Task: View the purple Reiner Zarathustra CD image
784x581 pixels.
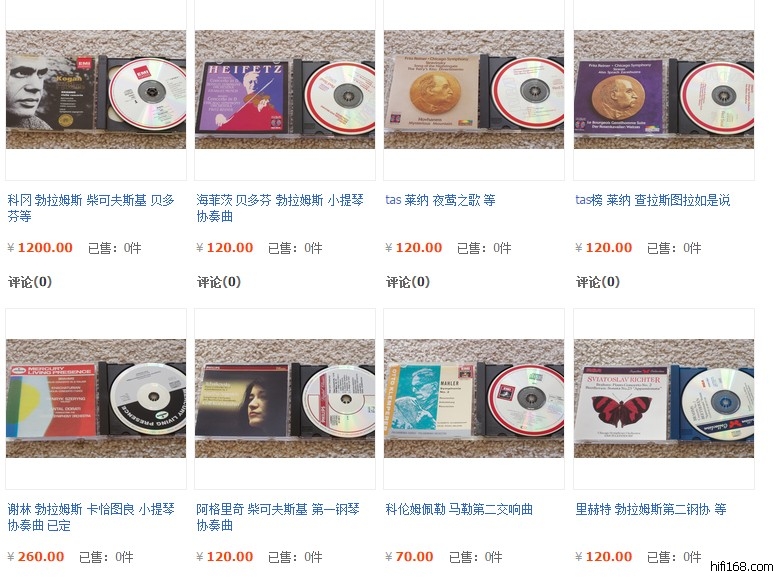Action: point(664,90)
